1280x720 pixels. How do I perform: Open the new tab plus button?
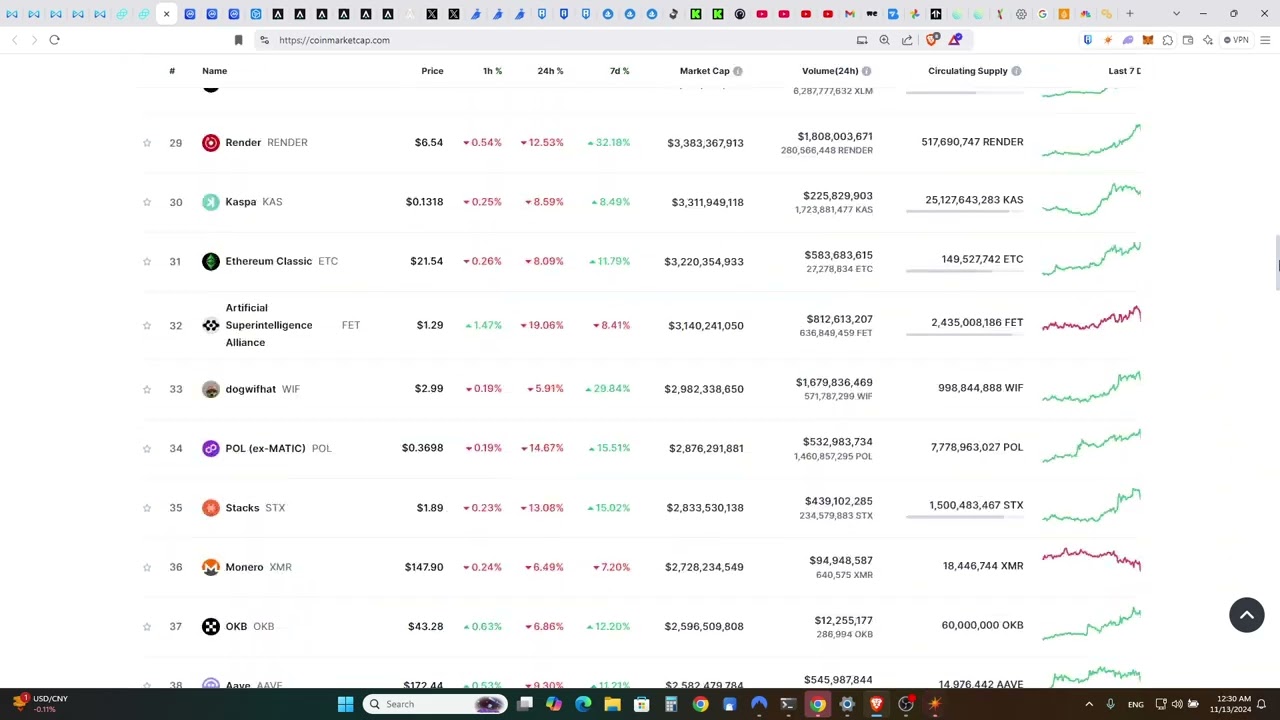(1130, 14)
